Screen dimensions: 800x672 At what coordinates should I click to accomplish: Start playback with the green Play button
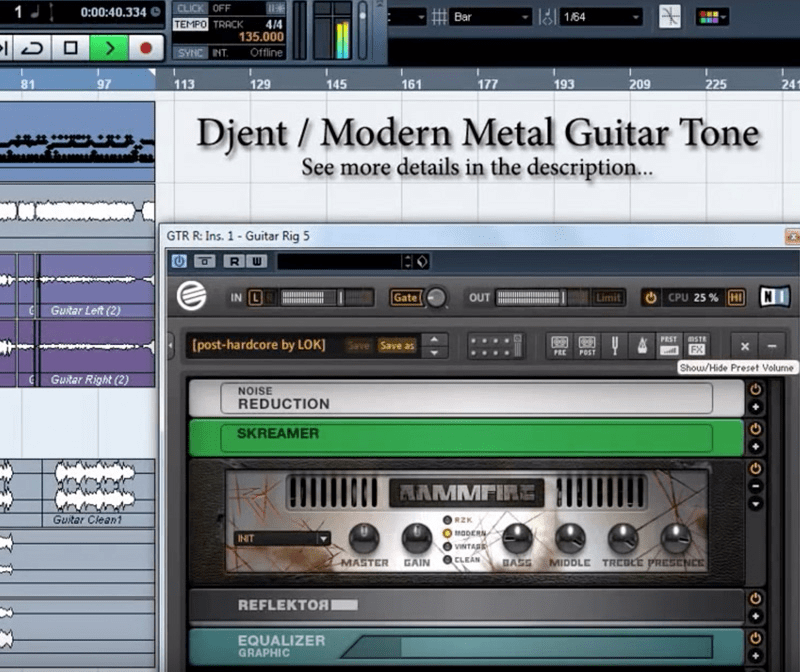point(109,48)
